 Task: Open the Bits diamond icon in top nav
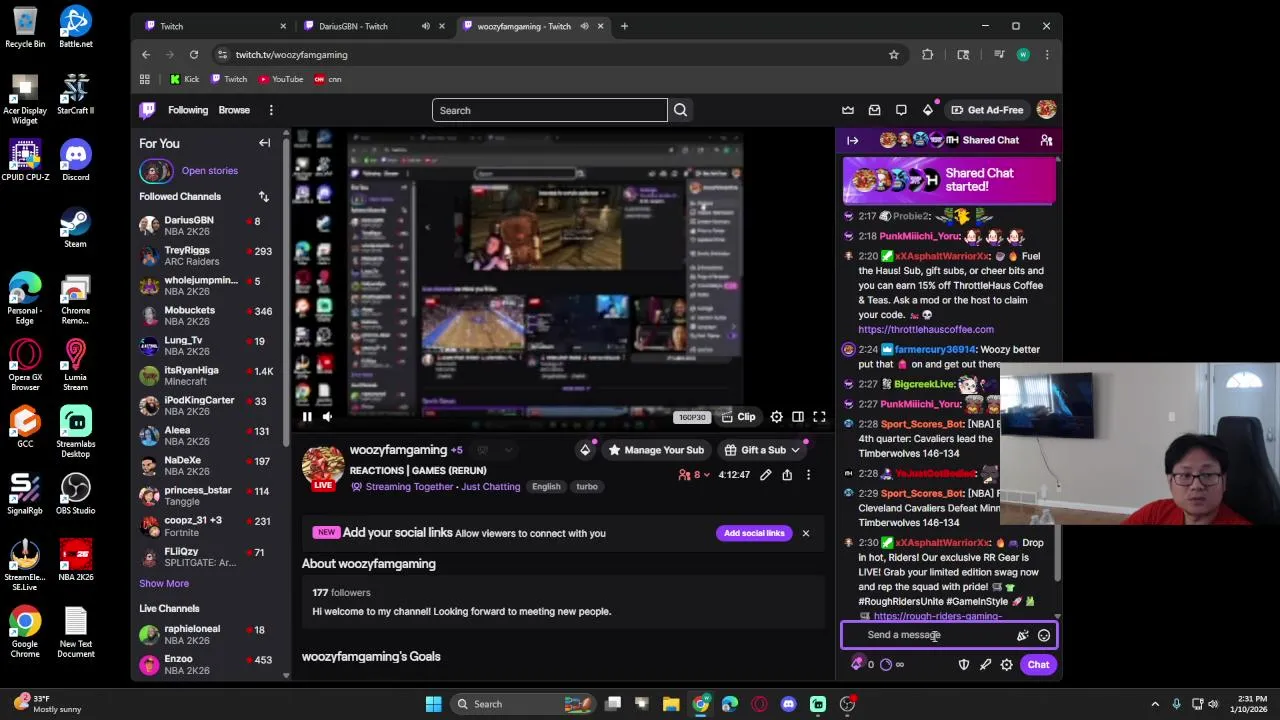point(928,110)
